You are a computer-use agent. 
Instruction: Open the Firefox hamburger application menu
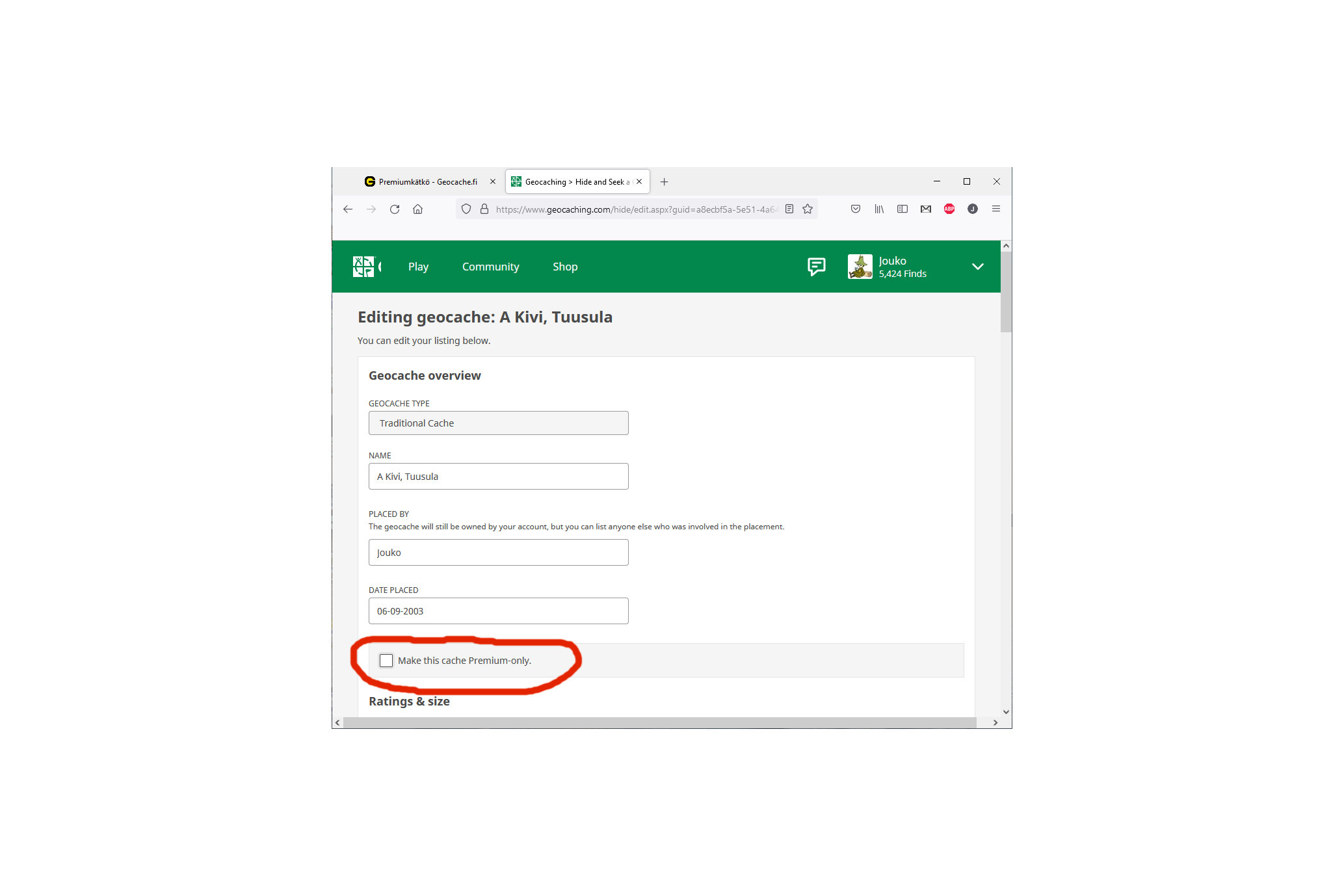click(995, 209)
